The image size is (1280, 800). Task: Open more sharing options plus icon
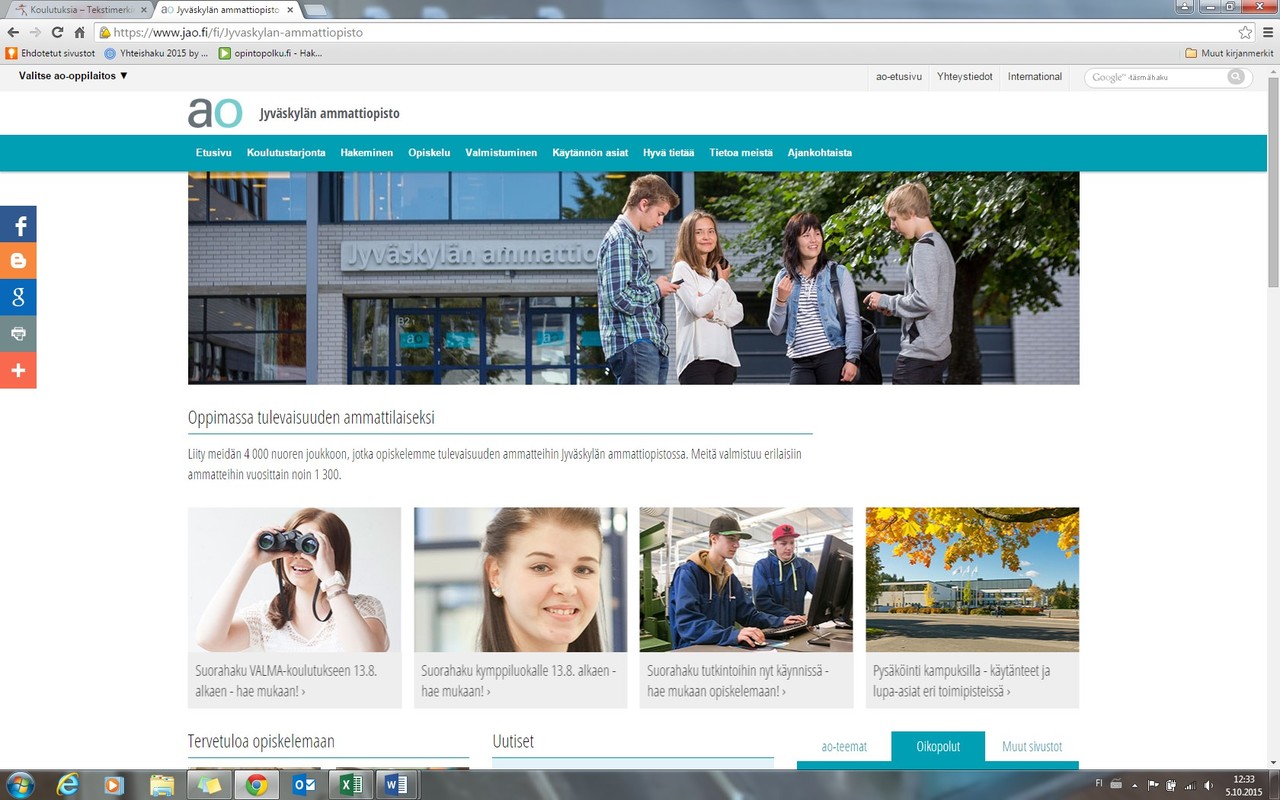(x=18, y=370)
